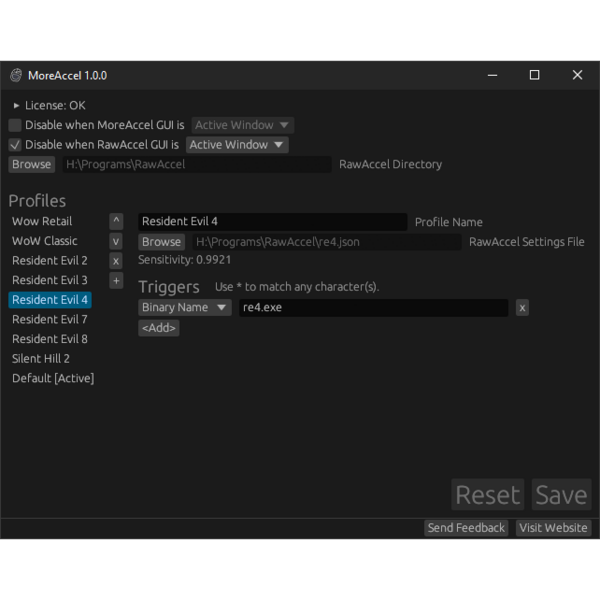Move selected profile down with v button
The image size is (600, 600).
tap(116, 241)
